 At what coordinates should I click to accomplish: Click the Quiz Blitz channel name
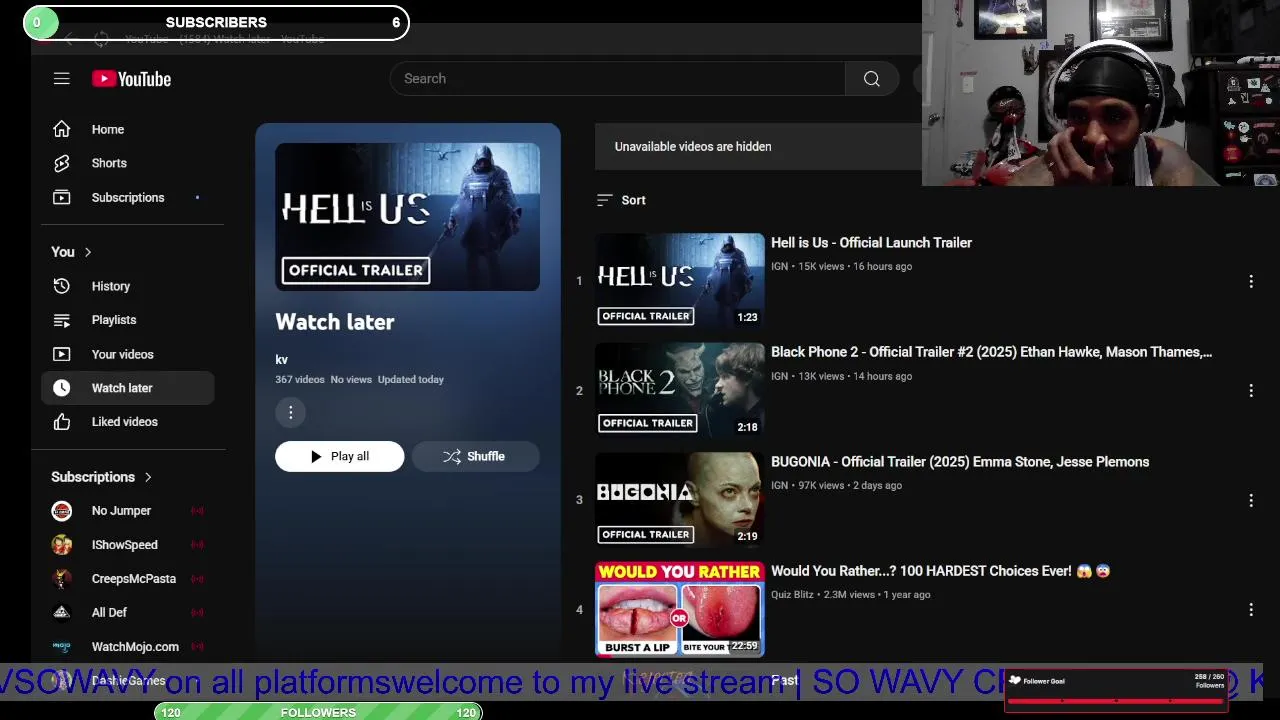coord(792,595)
